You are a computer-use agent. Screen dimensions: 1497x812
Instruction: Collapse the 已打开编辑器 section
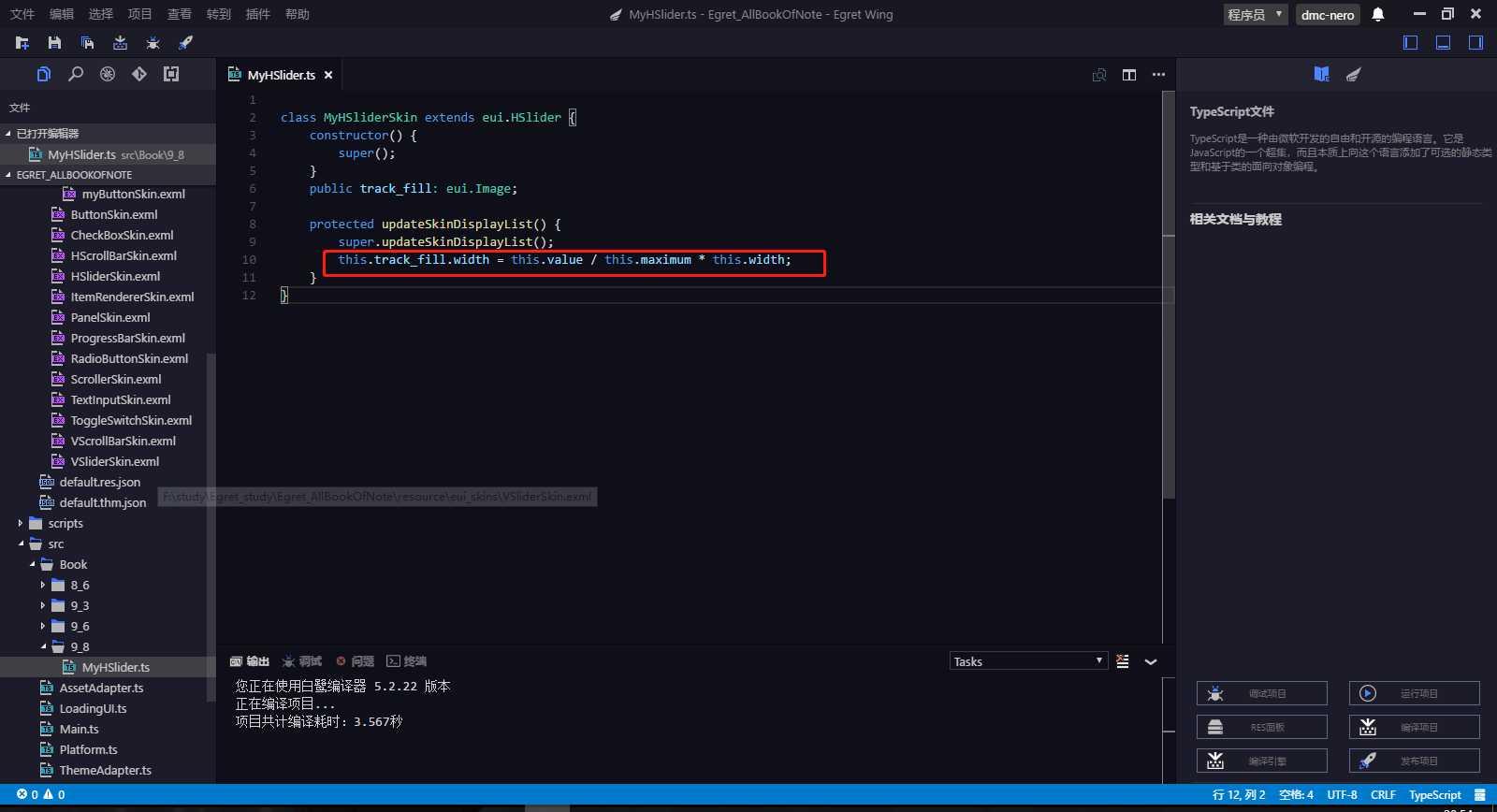pos(108,134)
